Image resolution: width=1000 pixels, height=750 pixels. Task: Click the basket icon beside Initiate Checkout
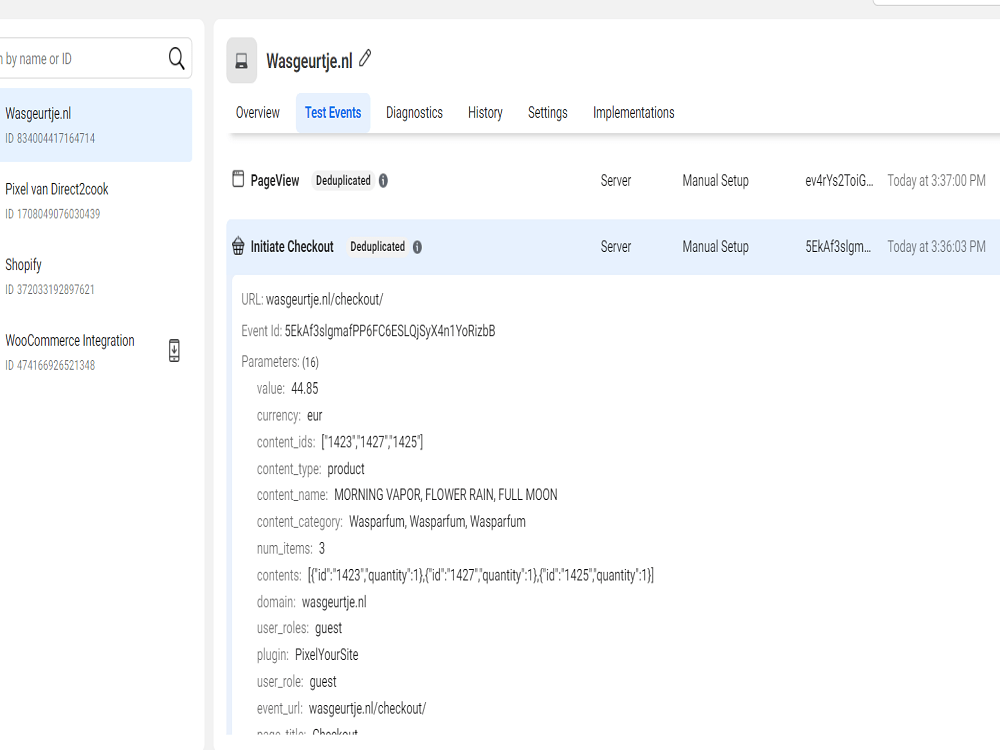pyautogui.click(x=237, y=246)
